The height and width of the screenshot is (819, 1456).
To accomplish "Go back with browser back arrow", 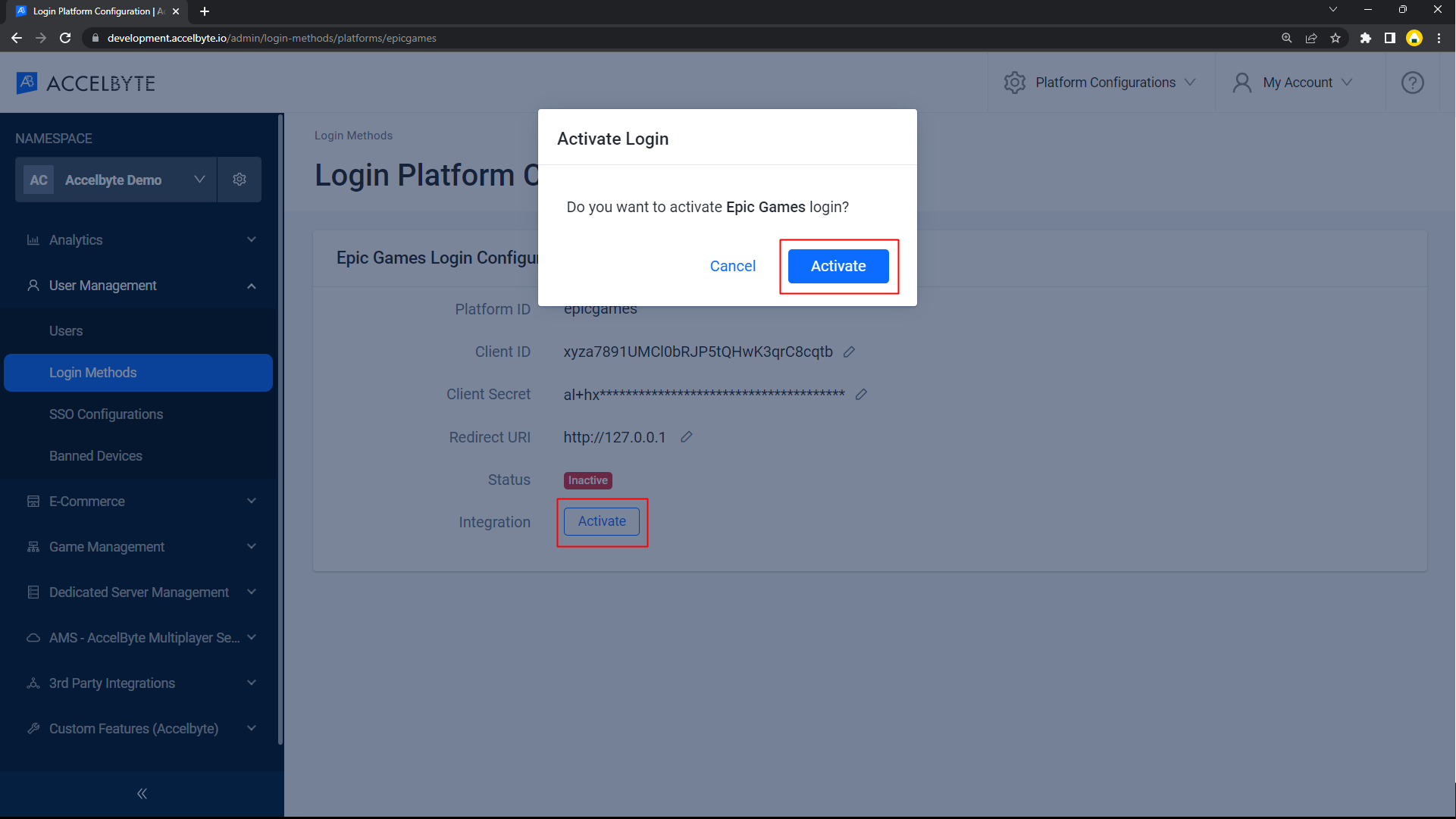I will pos(17,38).
